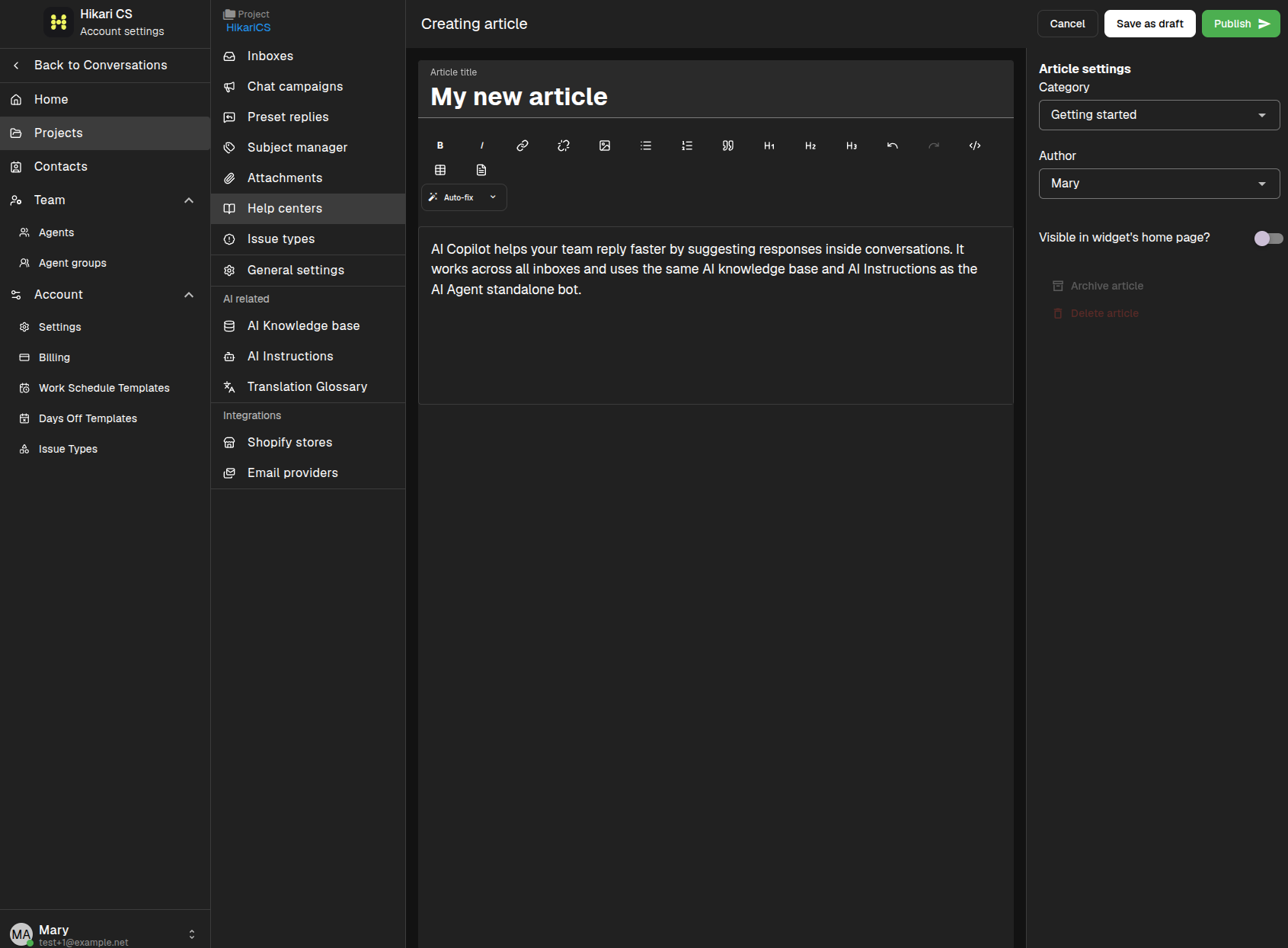Open the user account switcher arrows
This screenshot has height=948, width=1288.
click(x=192, y=934)
